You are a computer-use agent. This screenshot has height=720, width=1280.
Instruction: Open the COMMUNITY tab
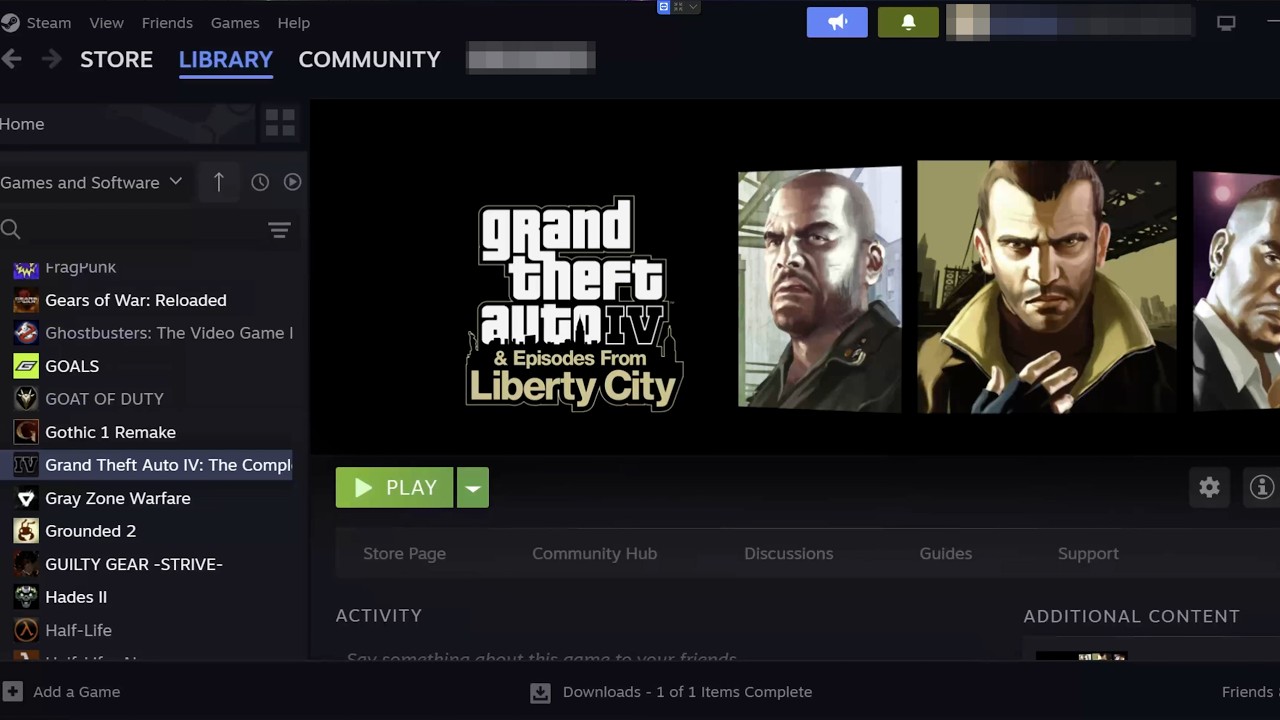[x=369, y=59]
